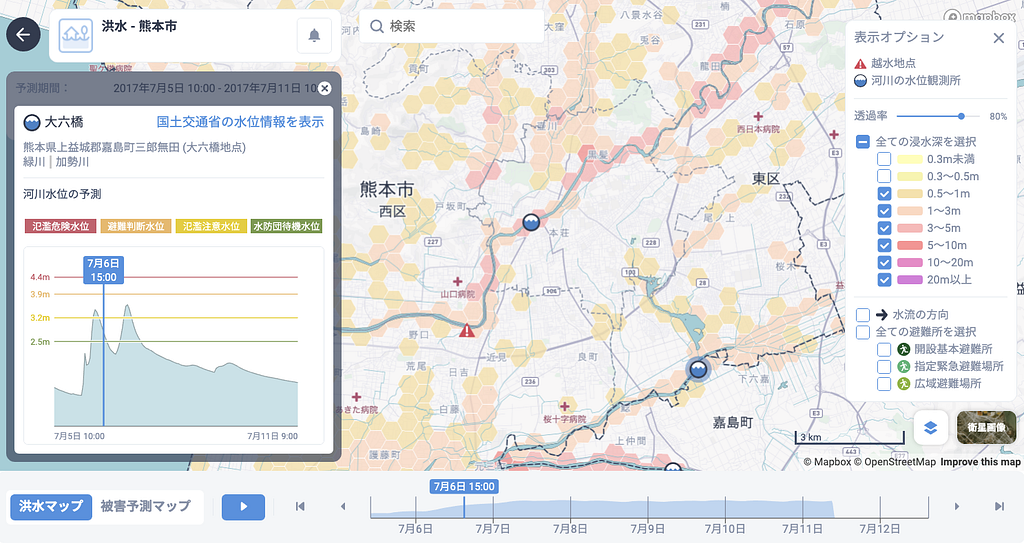The width and height of the screenshot is (1024, 543).
Task: Click the 透過率 transparency slider handle
Action: [x=961, y=116]
